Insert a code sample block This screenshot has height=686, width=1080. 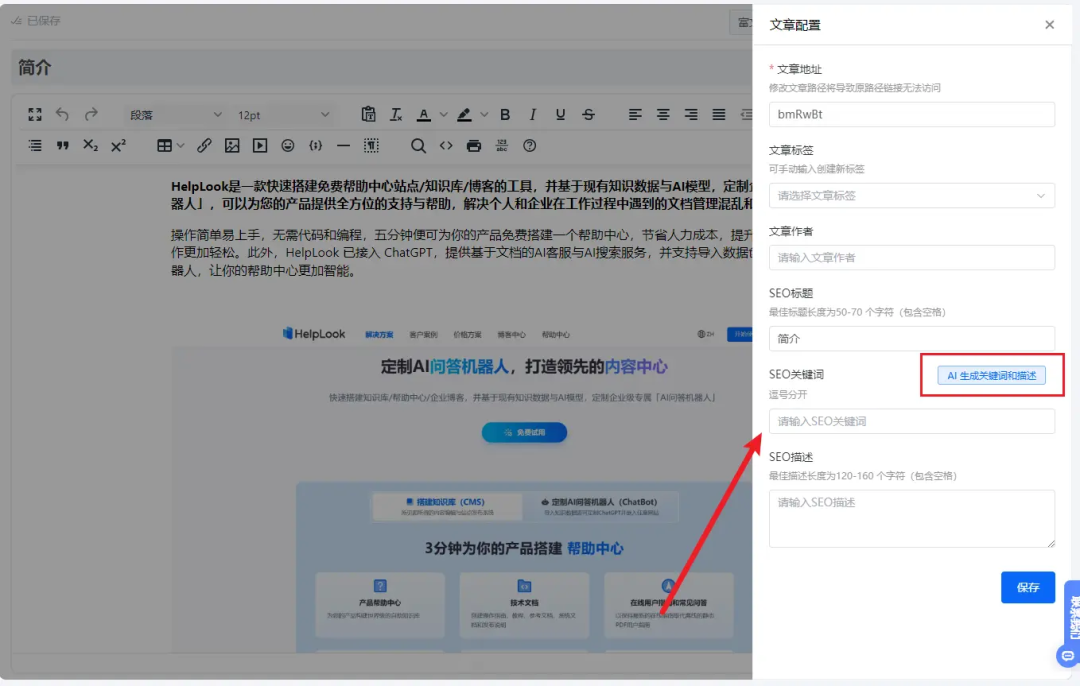(315, 145)
